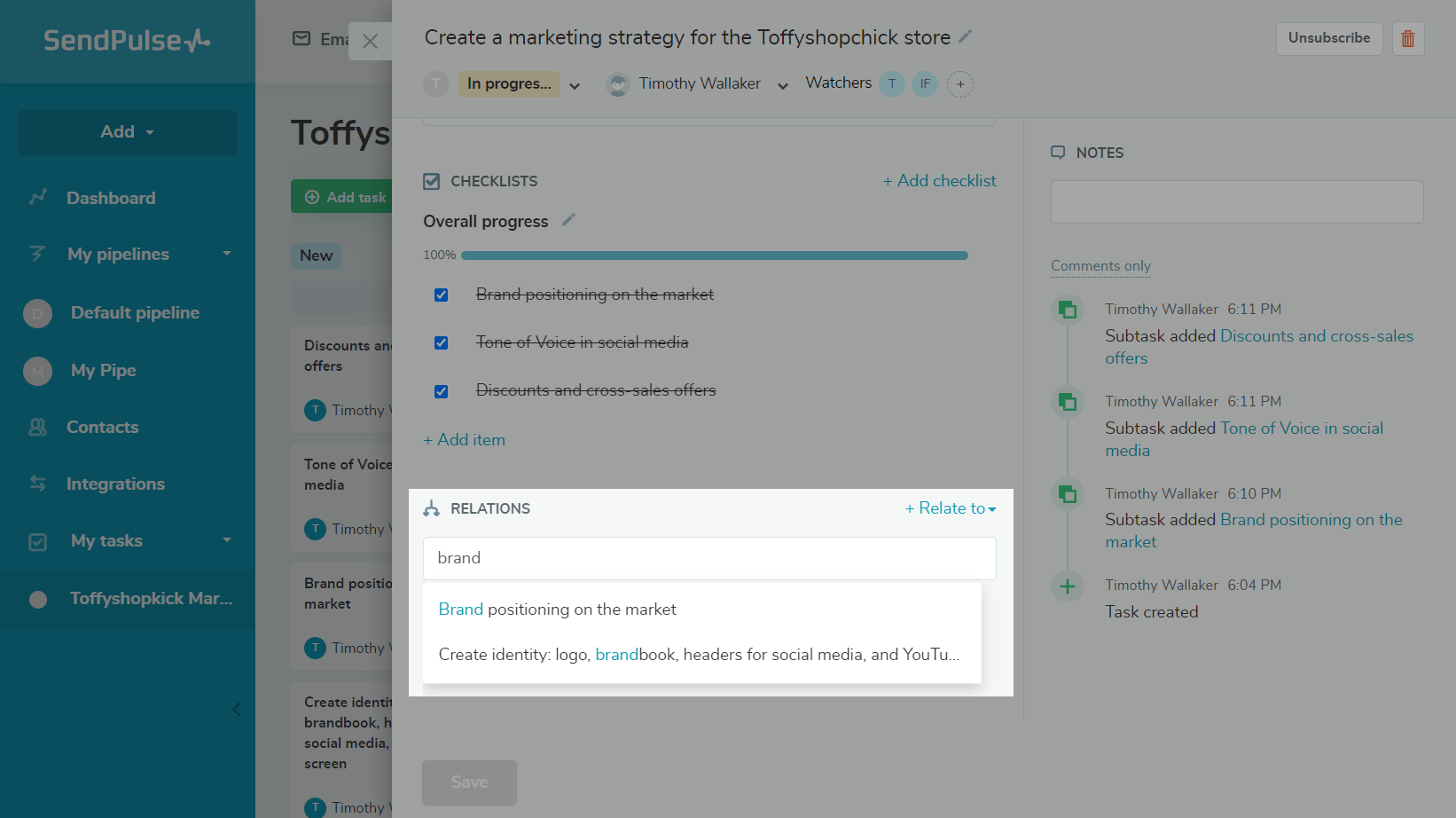
Task: Click the New column label
Action: (317, 256)
